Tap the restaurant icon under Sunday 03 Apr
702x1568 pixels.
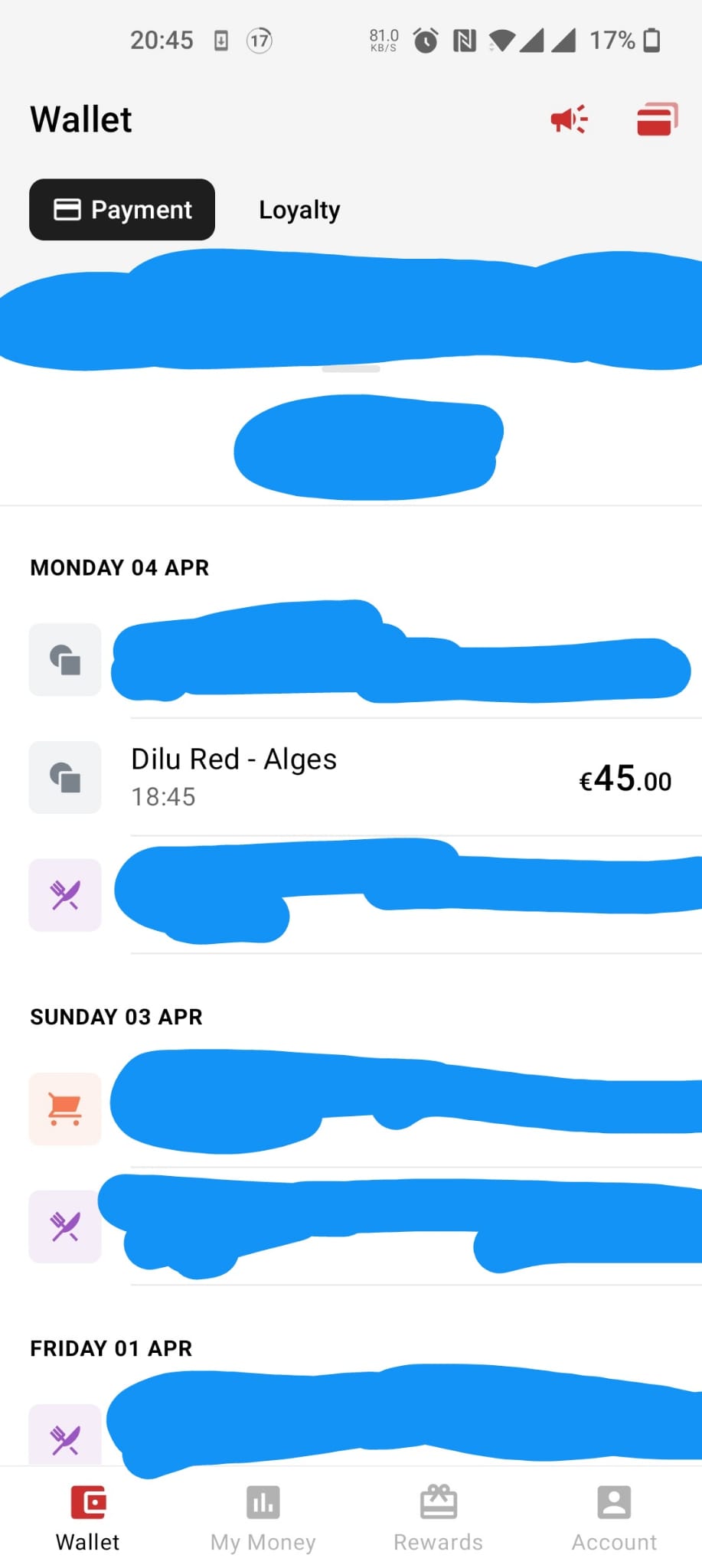65,1227
